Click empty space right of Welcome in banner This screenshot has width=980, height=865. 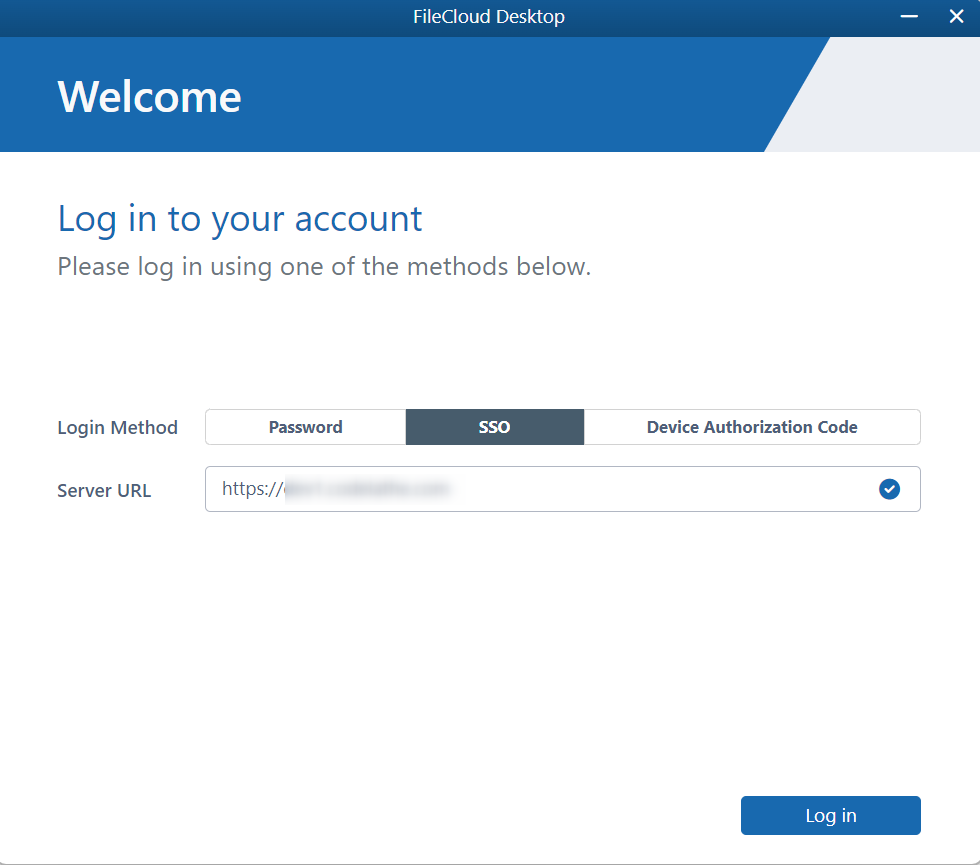point(500,97)
